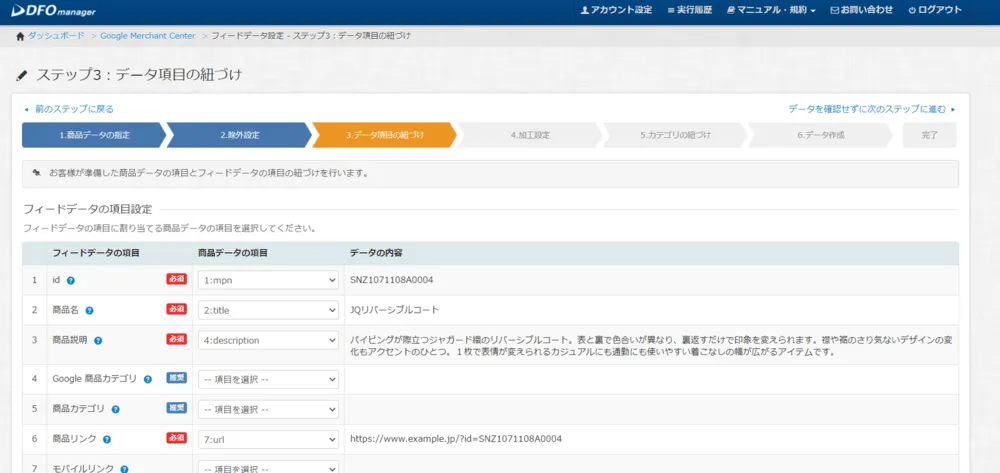Viewport: 1000px width, 473px height.
Task: Click the Google 商品カテゴリ row label
Action: click(x=94, y=379)
